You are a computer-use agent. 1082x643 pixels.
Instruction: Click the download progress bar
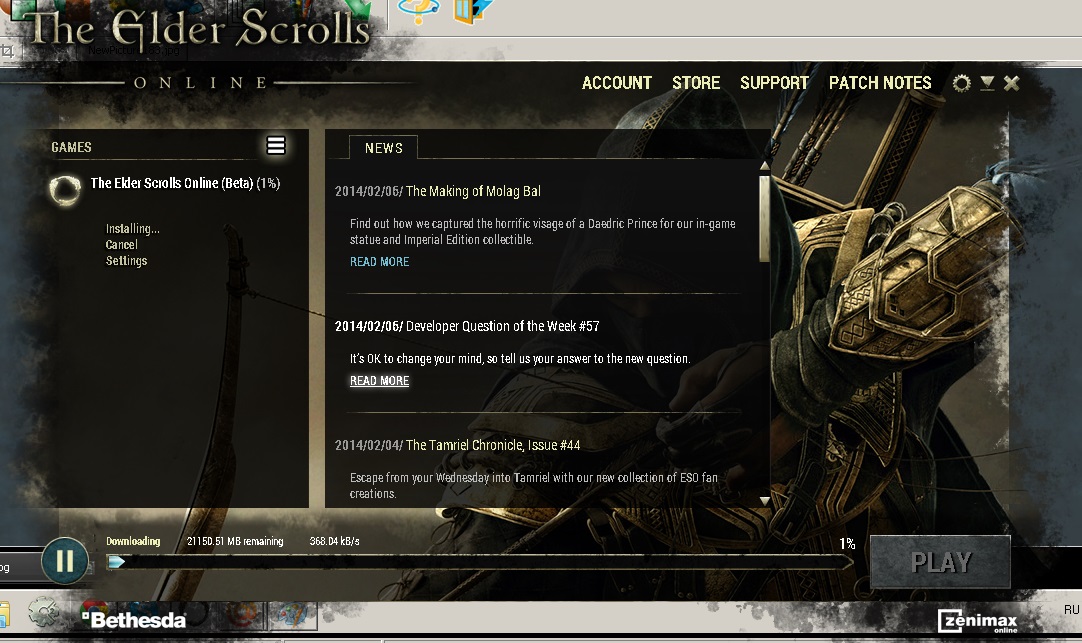480,562
